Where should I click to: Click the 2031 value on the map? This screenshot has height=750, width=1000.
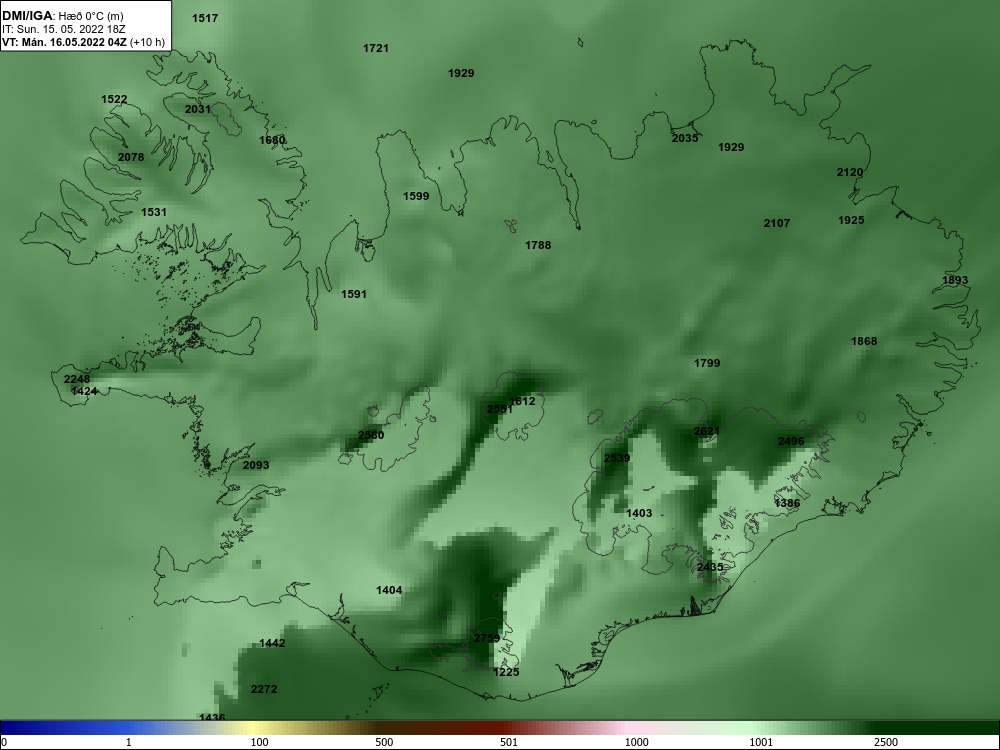pos(198,109)
